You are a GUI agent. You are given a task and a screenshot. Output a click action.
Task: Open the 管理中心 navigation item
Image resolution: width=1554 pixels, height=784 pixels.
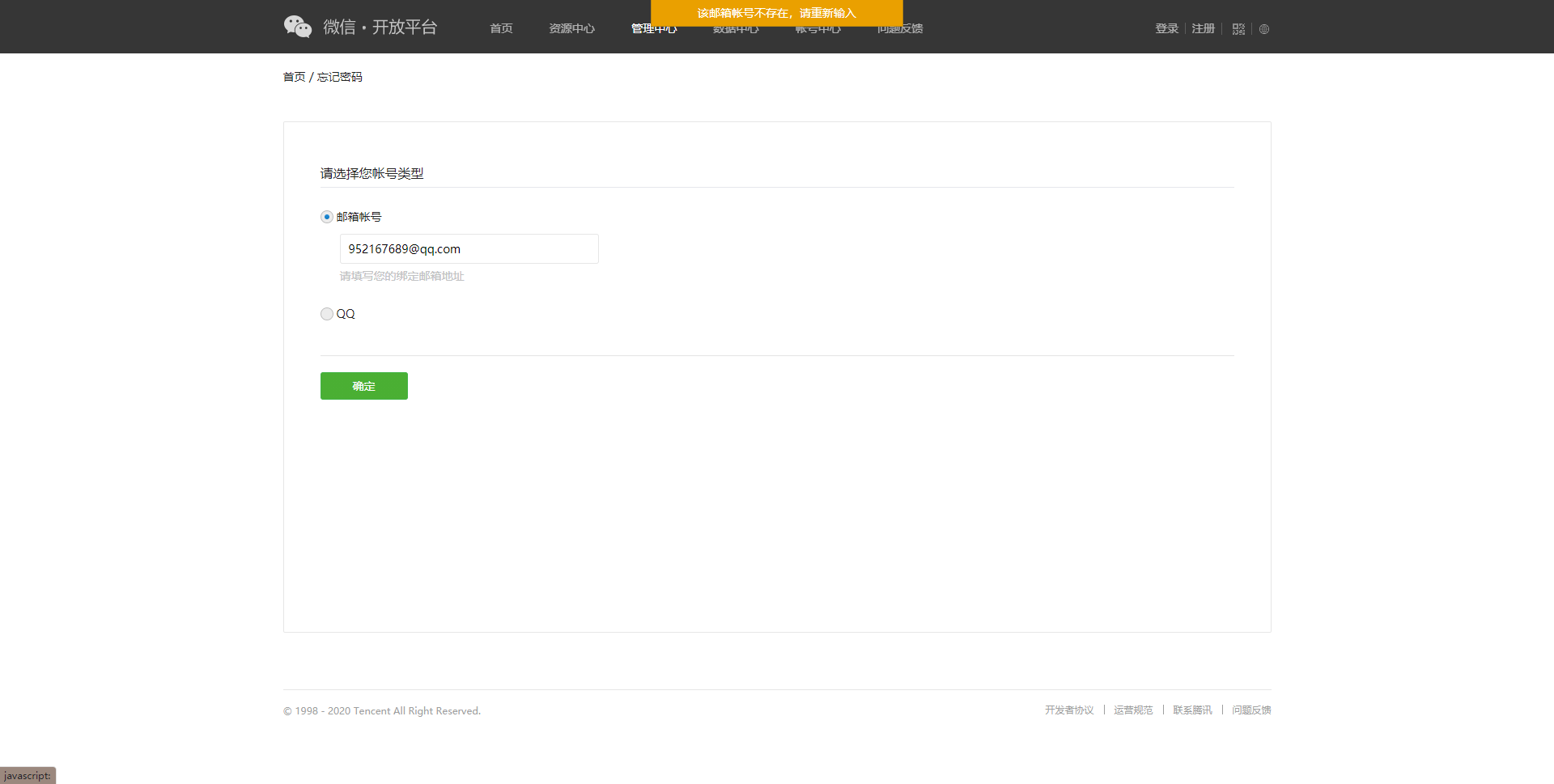tap(654, 29)
